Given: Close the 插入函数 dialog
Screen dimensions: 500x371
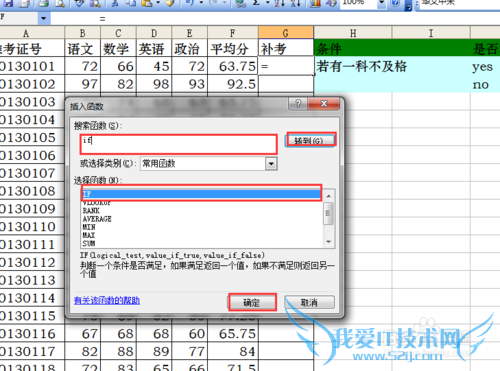Looking at the screenshot, I should click(x=324, y=104).
